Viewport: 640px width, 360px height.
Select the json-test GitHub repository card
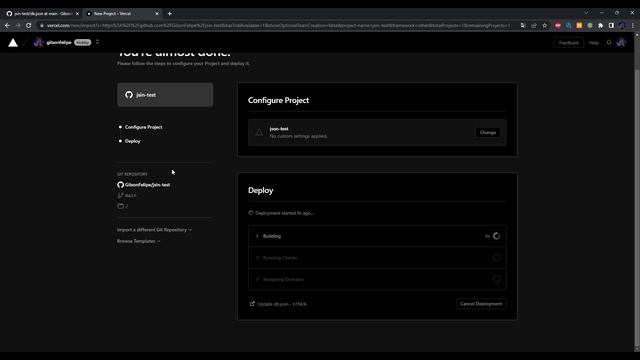(165, 95)
